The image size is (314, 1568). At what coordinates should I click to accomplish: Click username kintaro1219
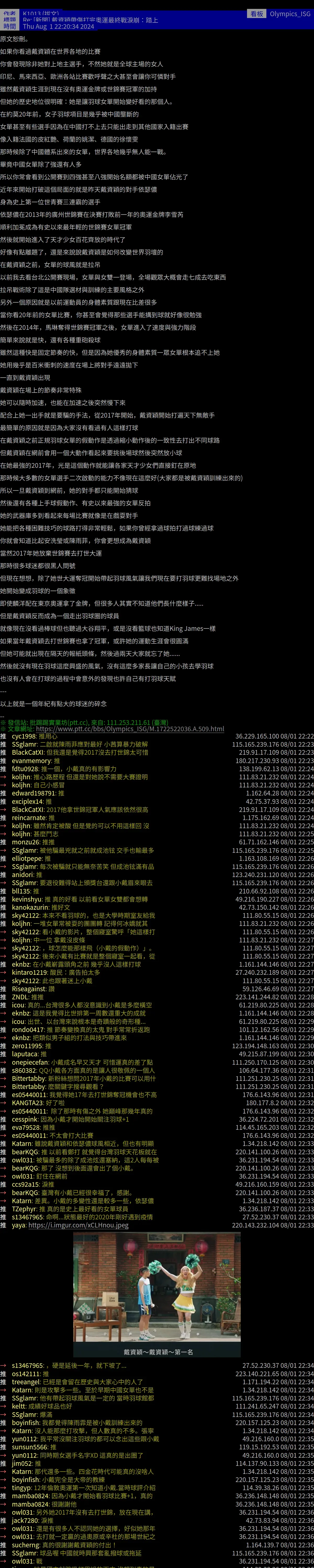coord(29,973)
